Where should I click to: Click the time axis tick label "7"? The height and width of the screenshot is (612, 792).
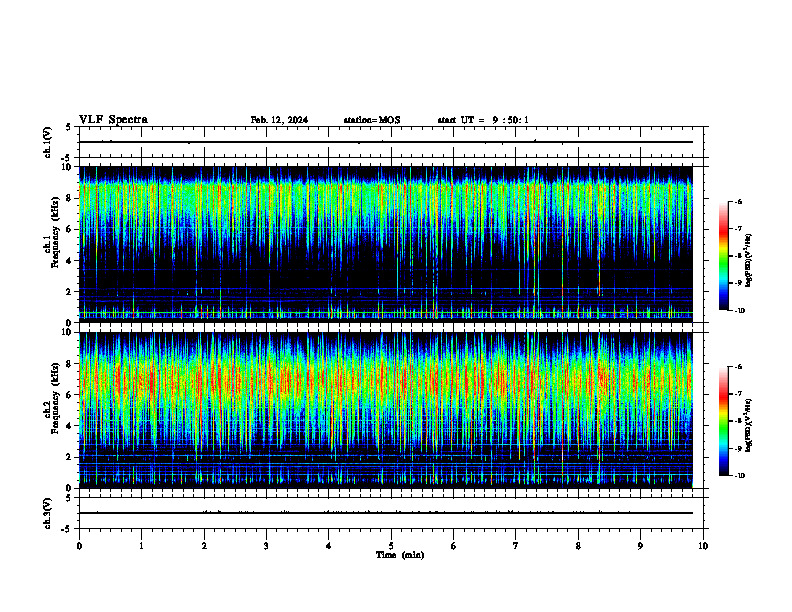pos(516,546)
